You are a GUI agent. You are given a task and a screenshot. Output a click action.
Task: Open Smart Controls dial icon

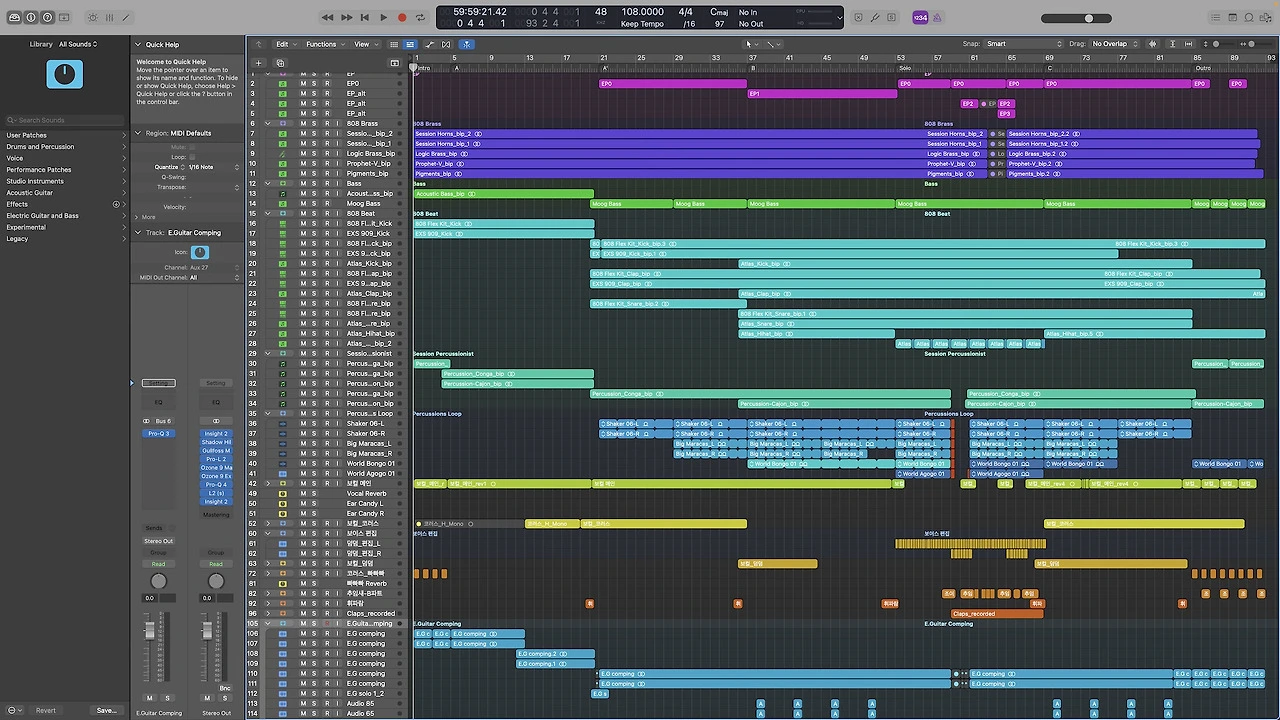[x=93, y=17]
